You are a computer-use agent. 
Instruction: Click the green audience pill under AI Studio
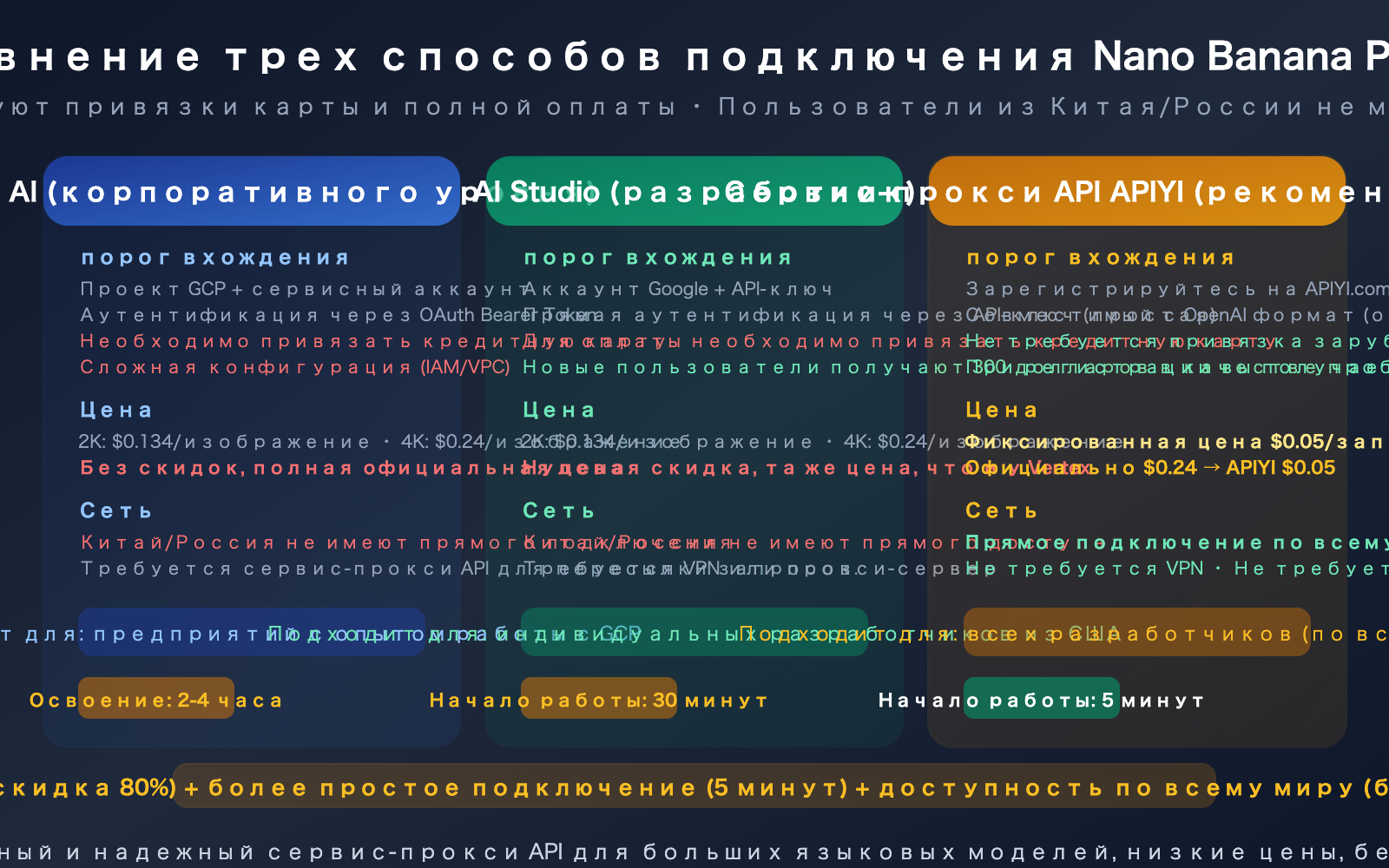(x=694, y=632)
